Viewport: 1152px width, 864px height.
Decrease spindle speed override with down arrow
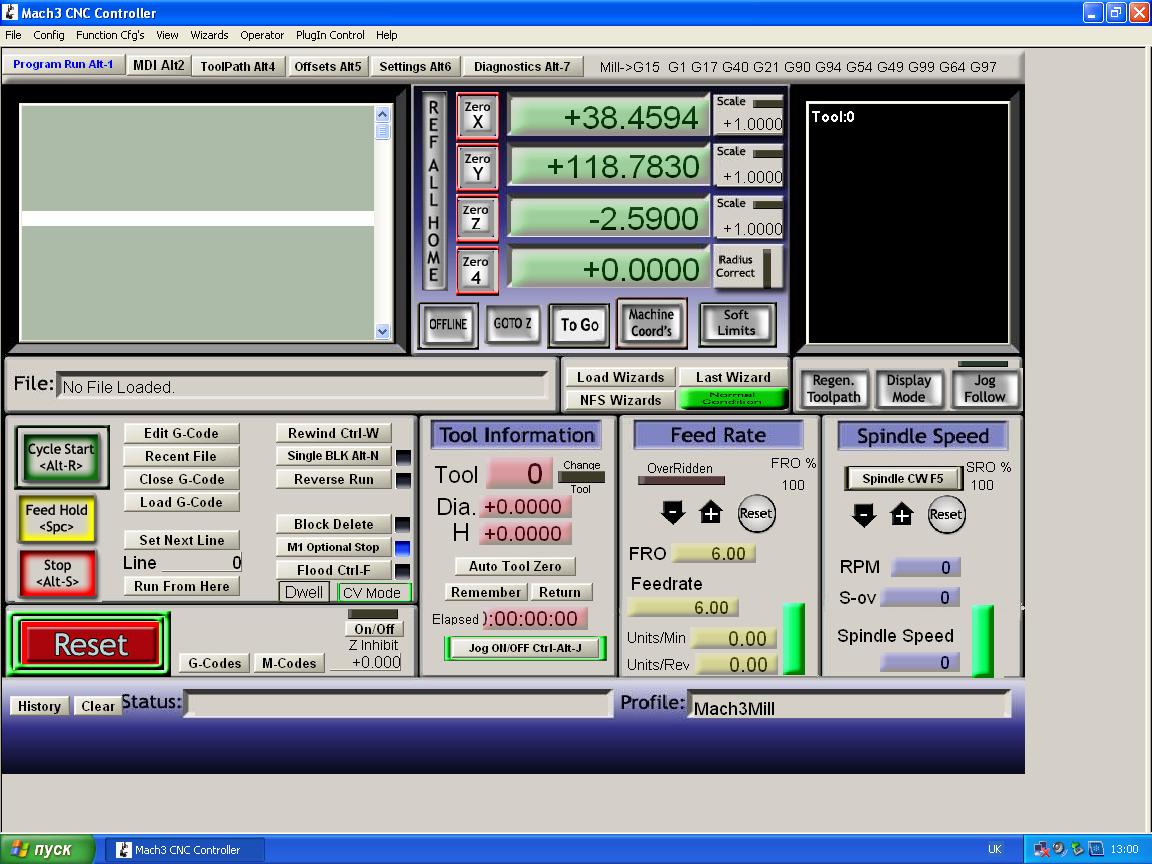[864, 514]
